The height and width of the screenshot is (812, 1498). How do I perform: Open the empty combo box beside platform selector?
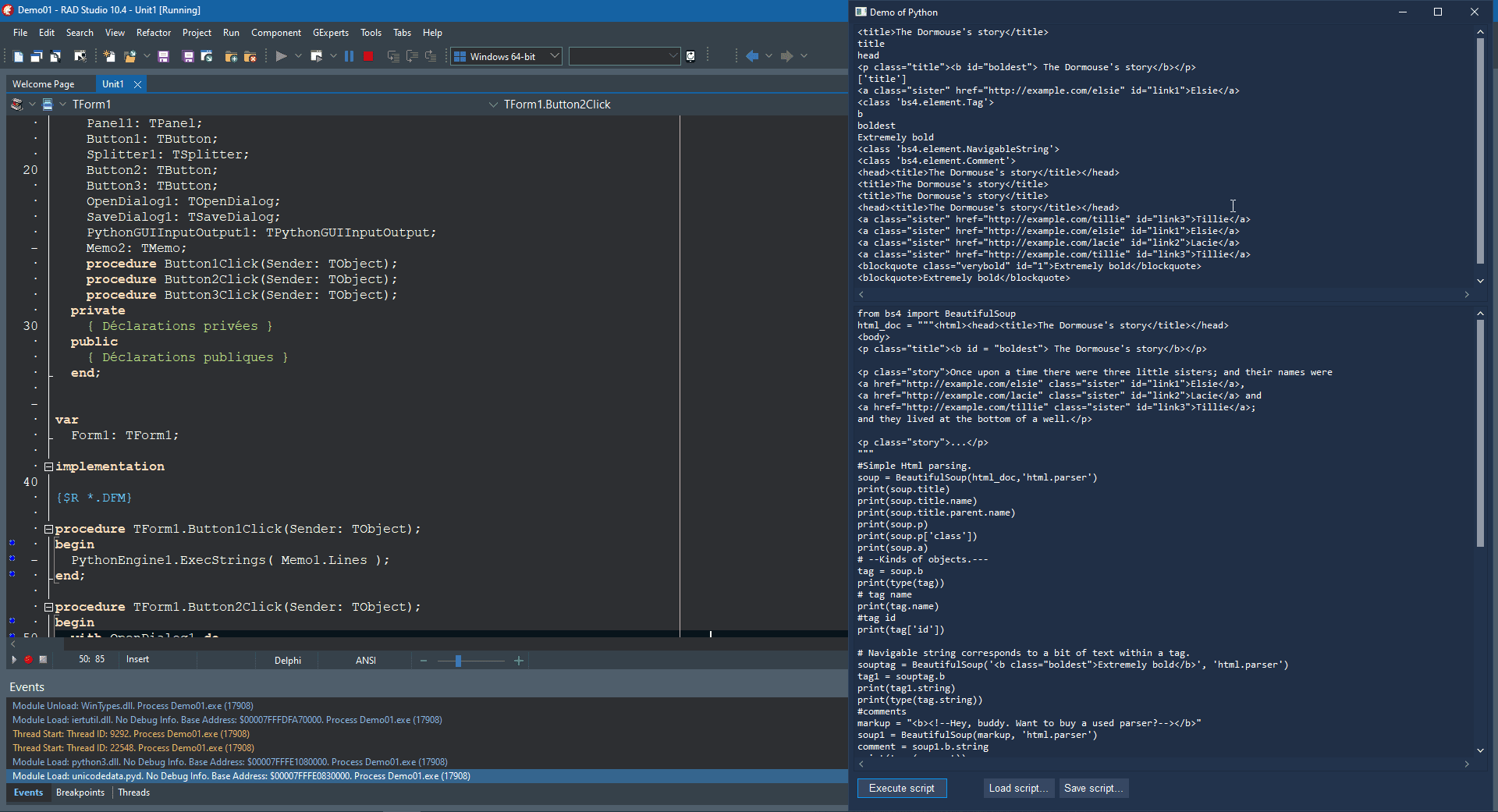pos(624,56)
